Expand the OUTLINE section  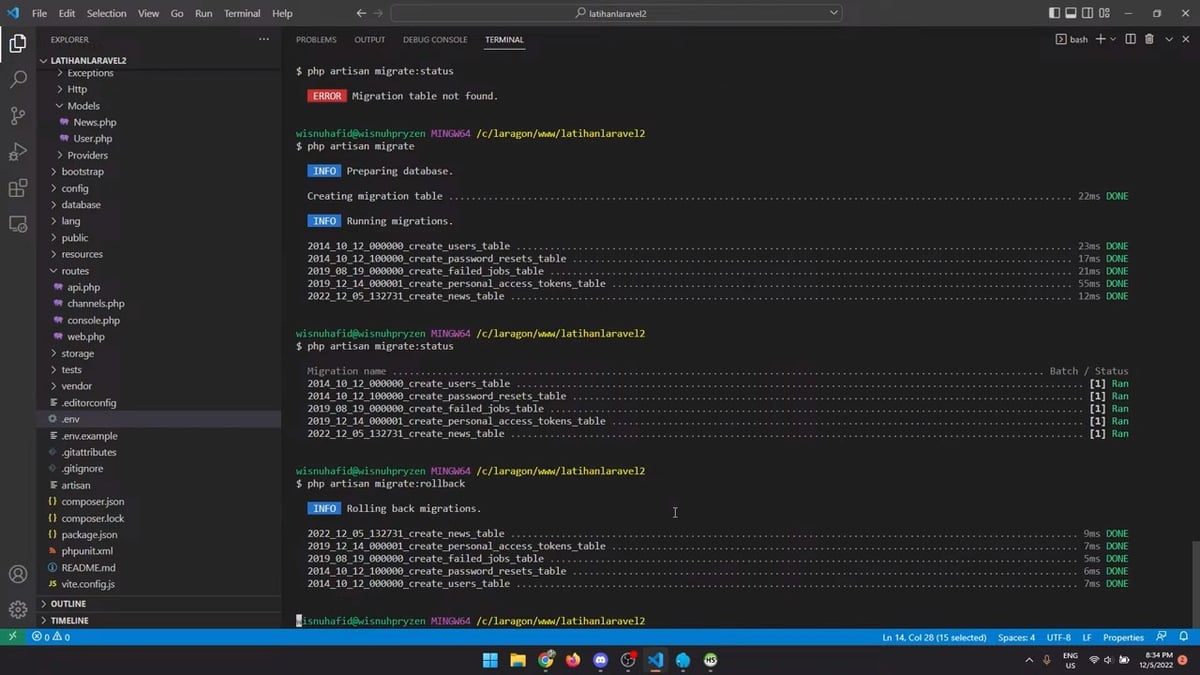point(44,604)
